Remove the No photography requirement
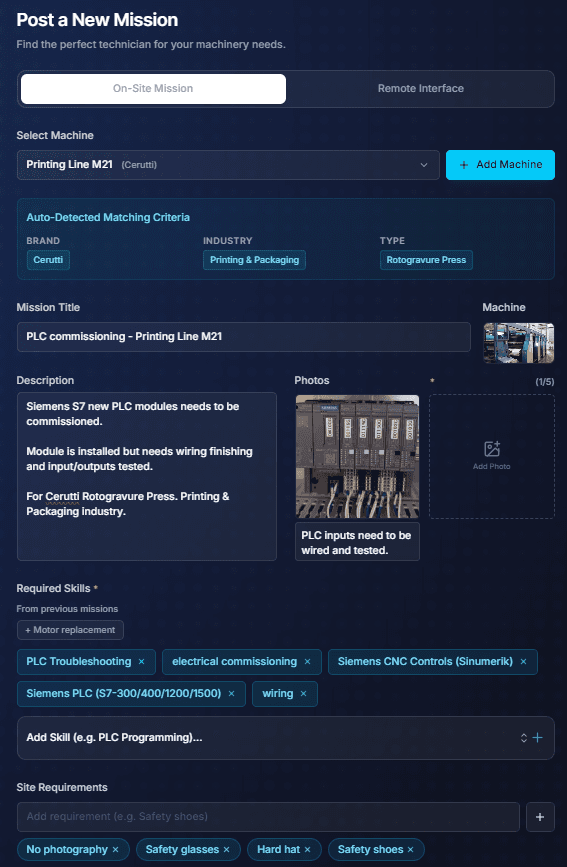Viewport: 567px width, 867px height. coord(116,849)
